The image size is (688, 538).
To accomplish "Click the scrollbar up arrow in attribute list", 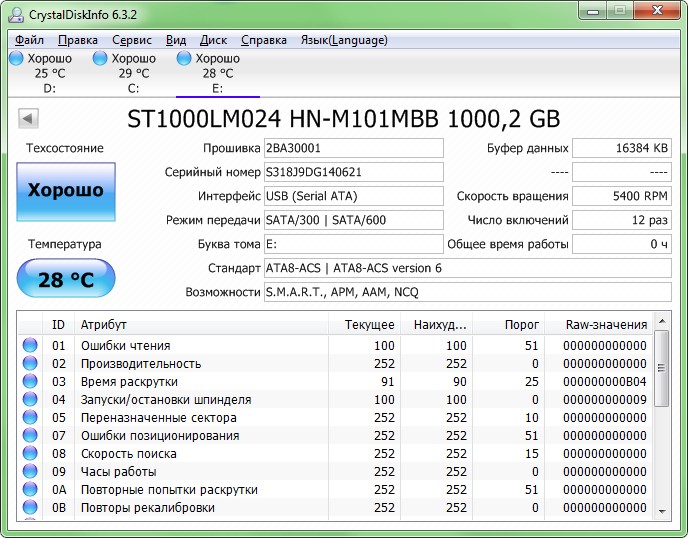I will [x=662, y=321].
